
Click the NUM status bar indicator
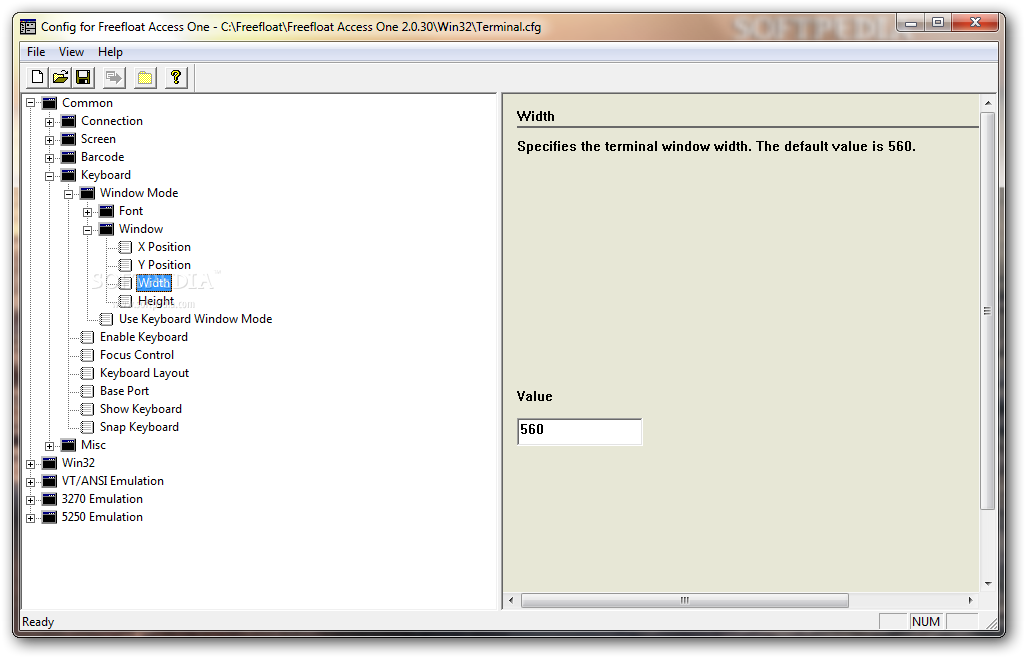click(x=926, y=622)
